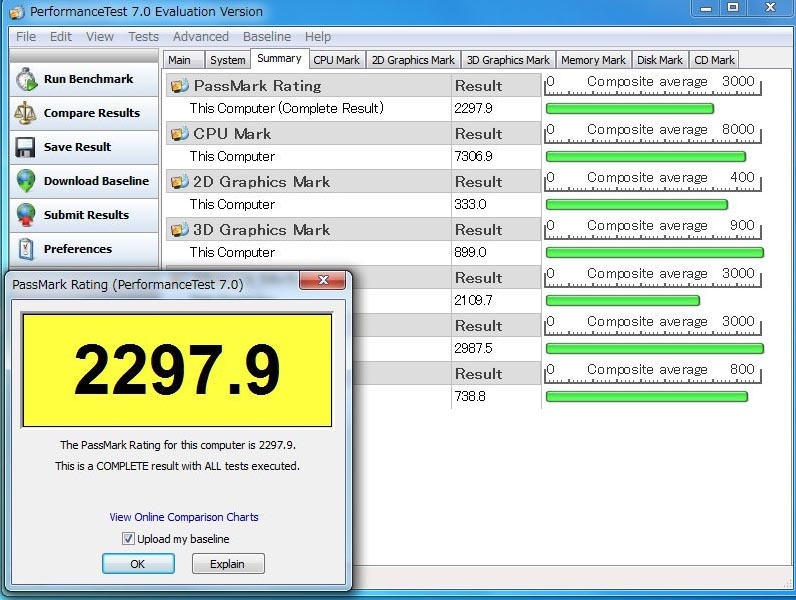The width and height of the screenshot is (796, 600).
Task: Open the Tests menu
Action: [x=143, y=37]
